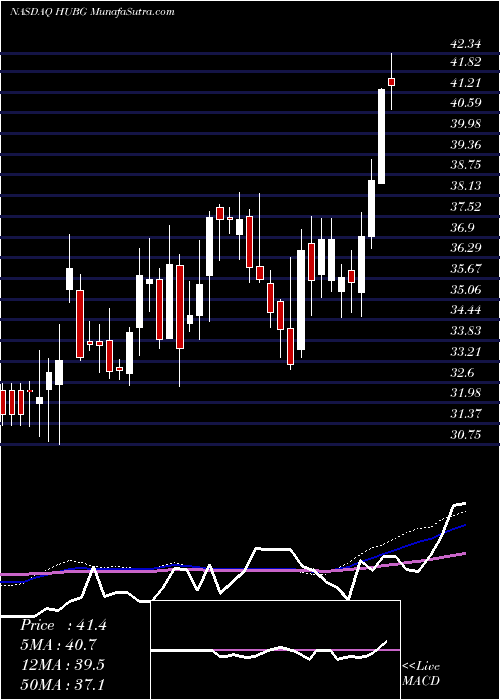500x700 pixels.
Task: Click the latest small red candlestick near 41.21
Action: 392,82
